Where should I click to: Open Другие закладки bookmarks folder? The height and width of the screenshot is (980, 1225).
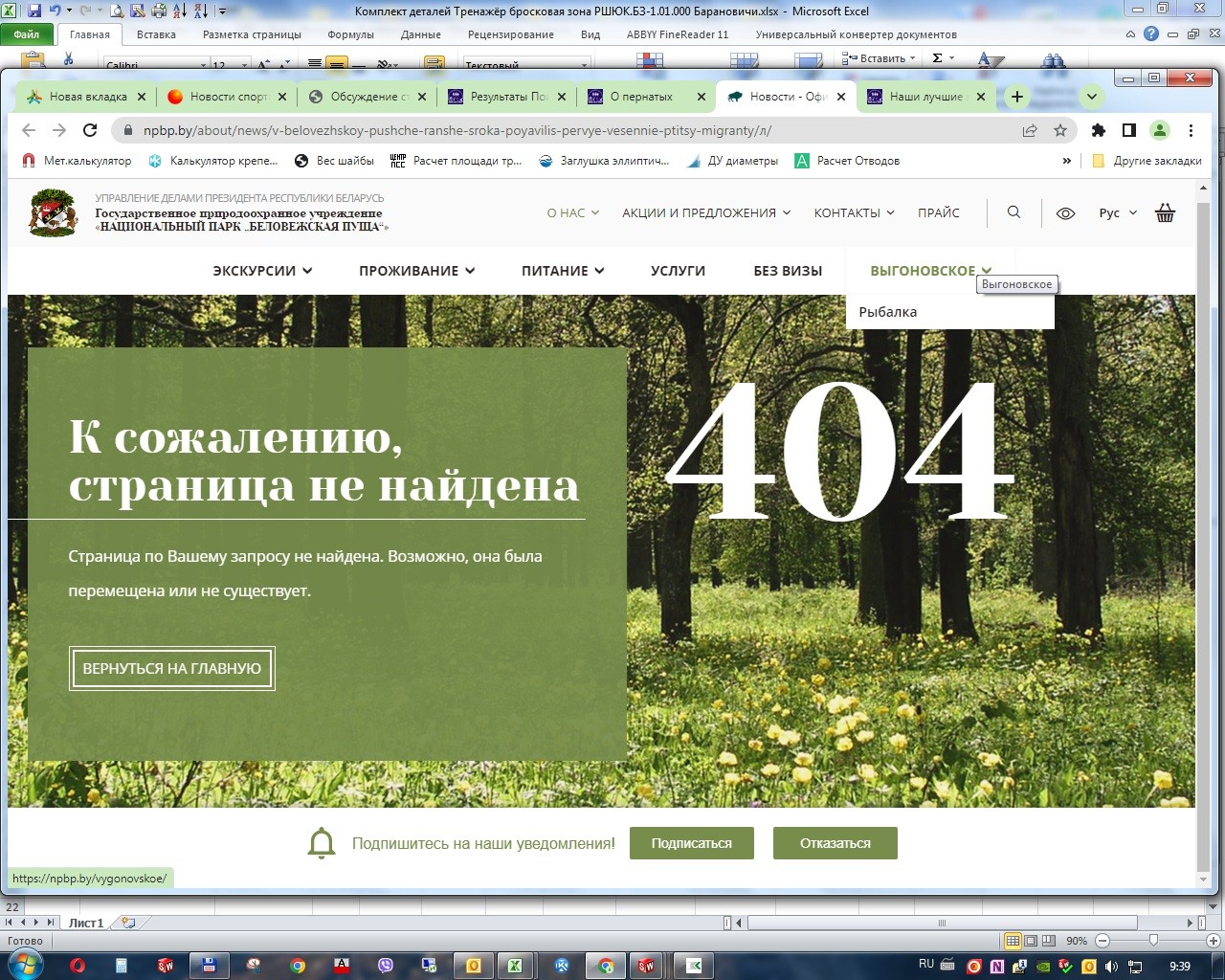click(1147, 161)
